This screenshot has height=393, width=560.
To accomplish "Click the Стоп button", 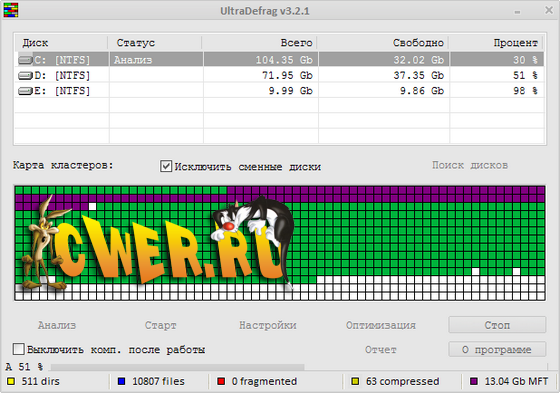I will tap(497, 325).
